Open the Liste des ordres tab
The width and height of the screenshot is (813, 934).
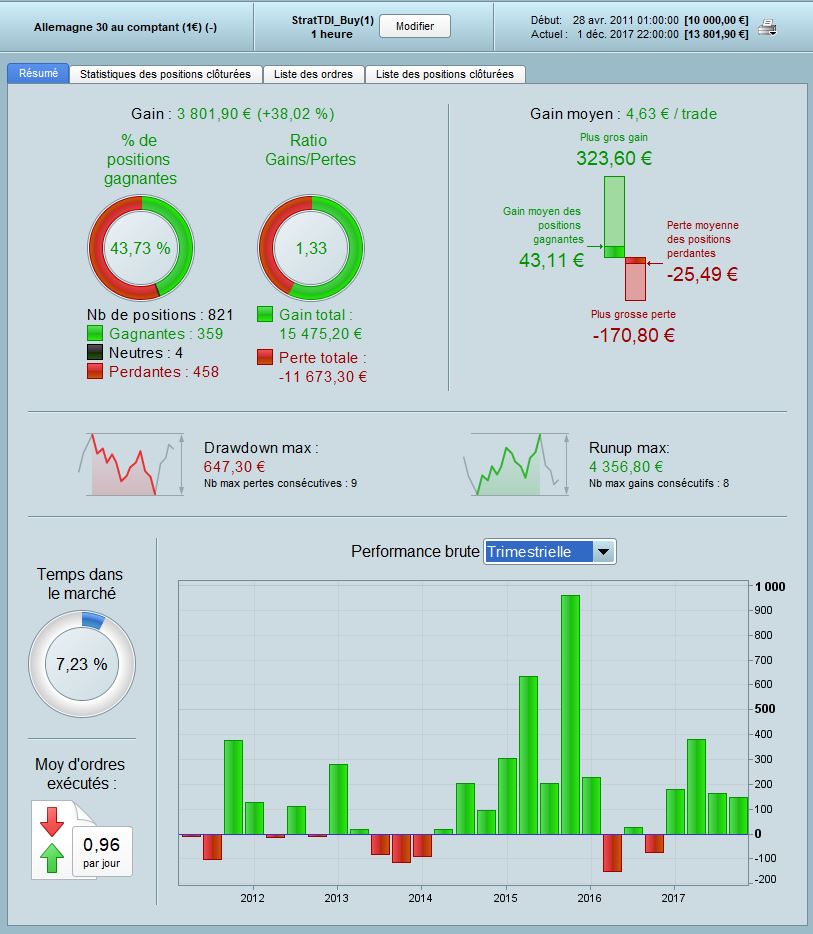point(313,74)
